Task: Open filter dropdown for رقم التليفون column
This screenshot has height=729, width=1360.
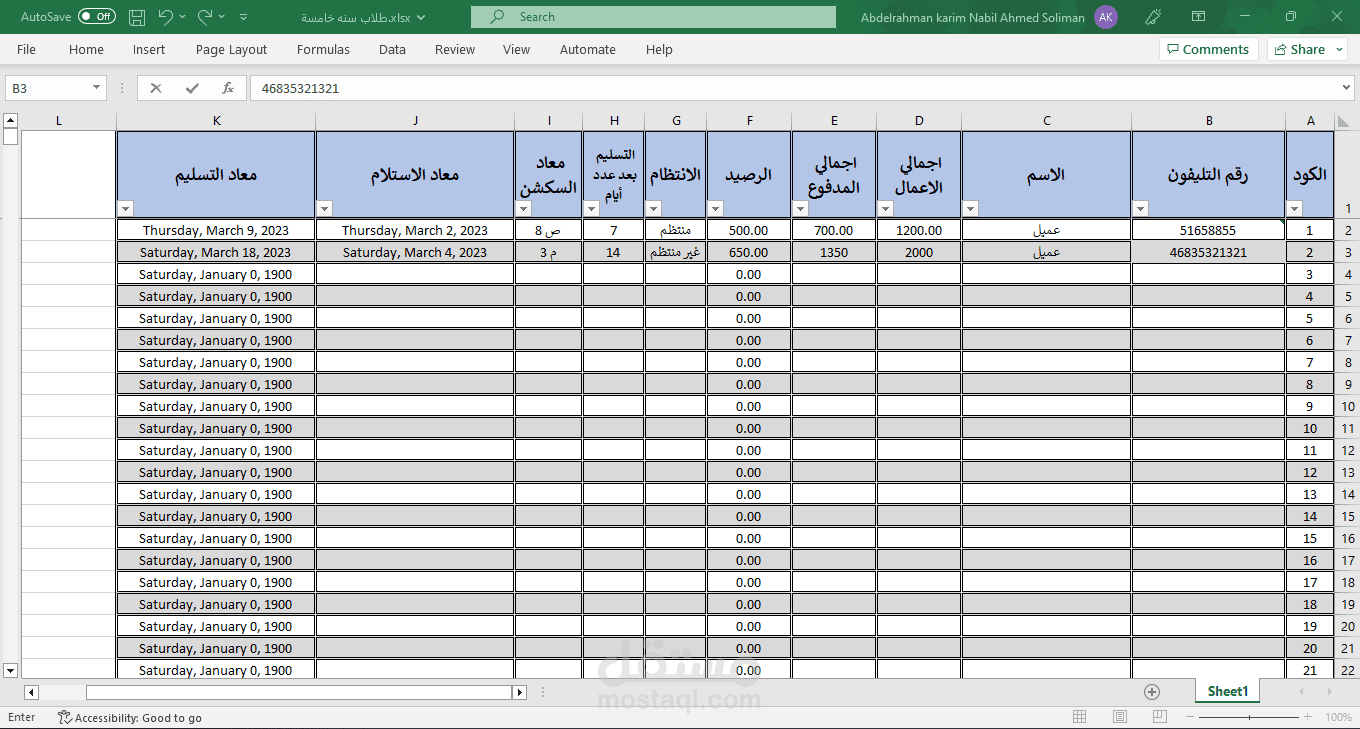Action: tap(1141, 208)
